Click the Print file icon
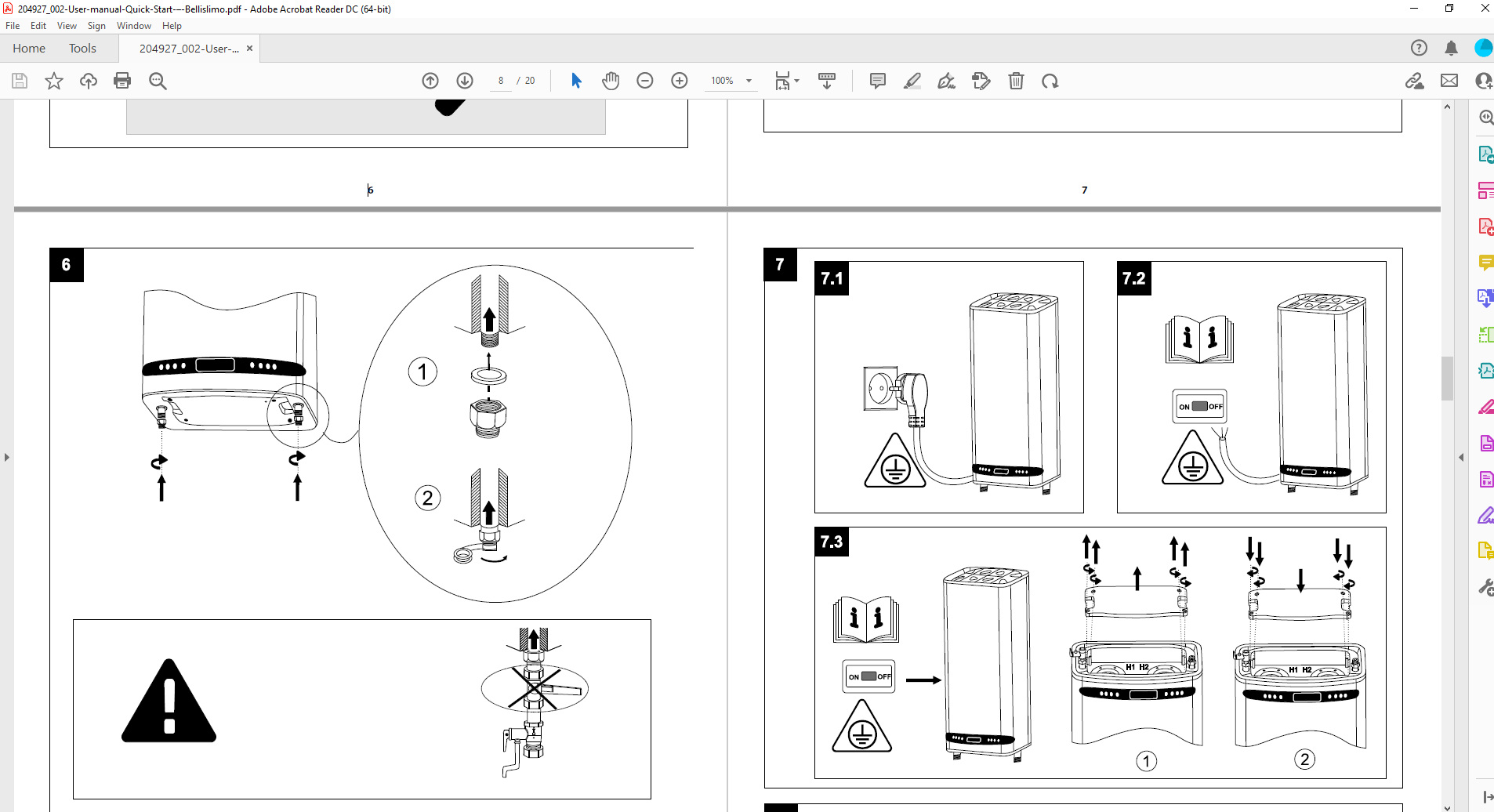1494x812 pixels. coord(122,81)
